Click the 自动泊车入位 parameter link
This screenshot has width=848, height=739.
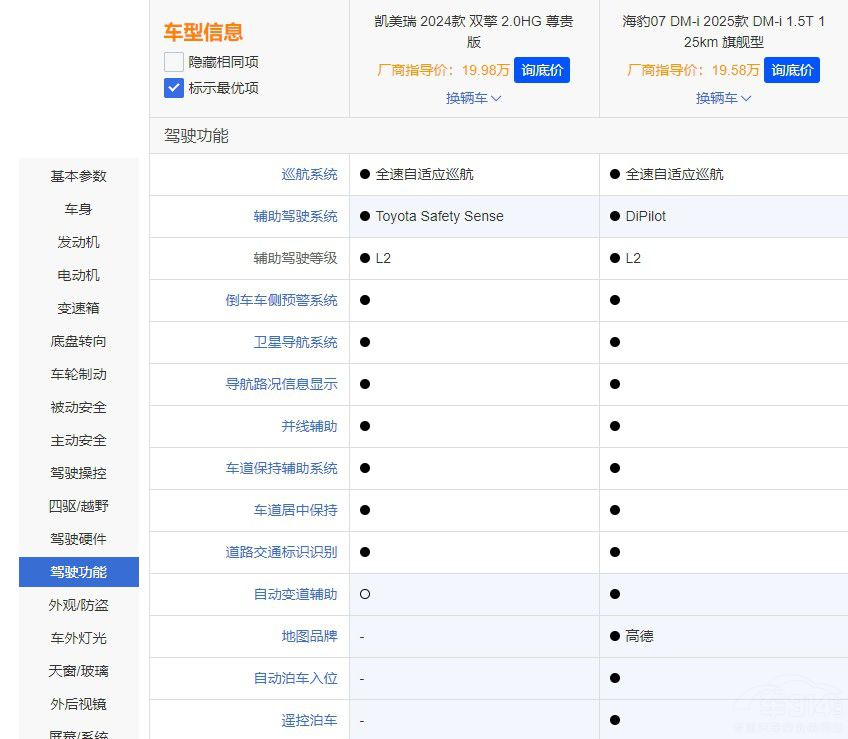[x=295, y=678]
